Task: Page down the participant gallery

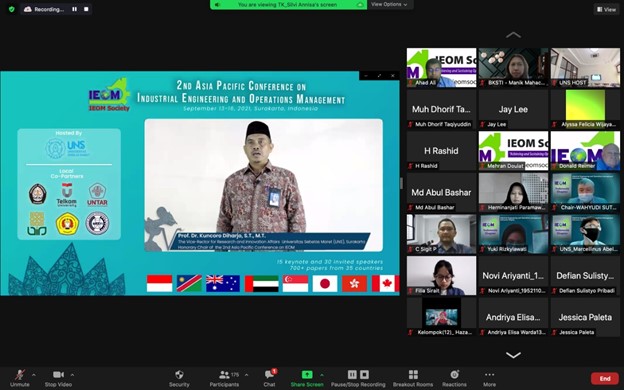Action: 513,355
